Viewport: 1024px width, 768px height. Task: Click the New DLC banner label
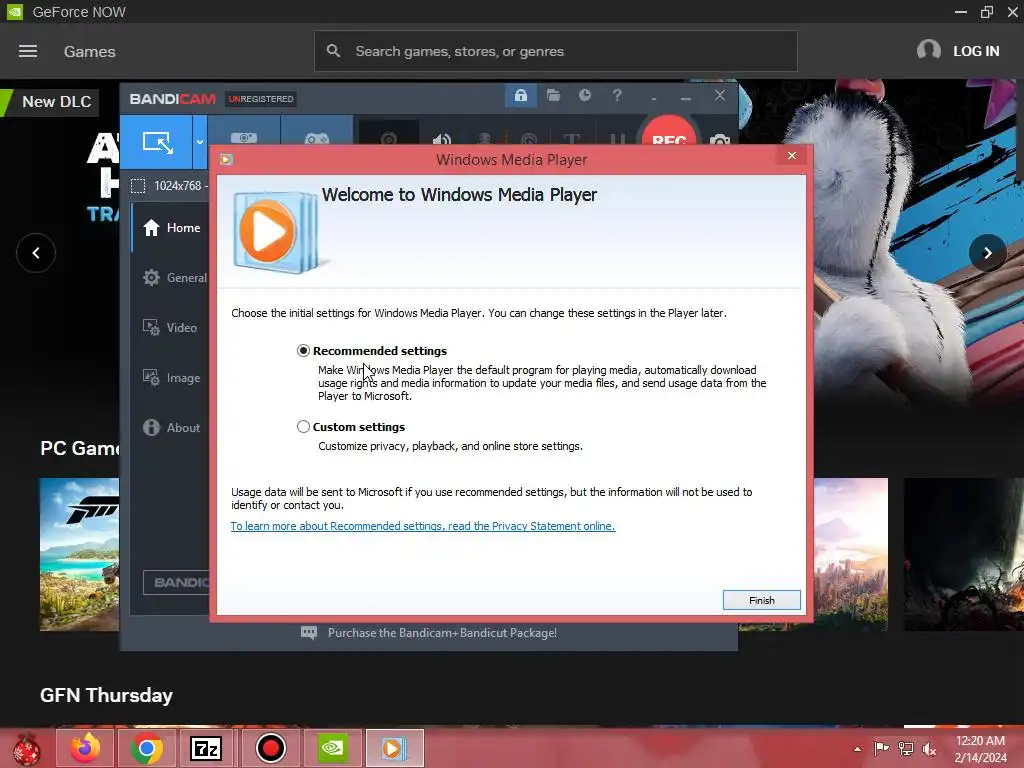[56, 102]
